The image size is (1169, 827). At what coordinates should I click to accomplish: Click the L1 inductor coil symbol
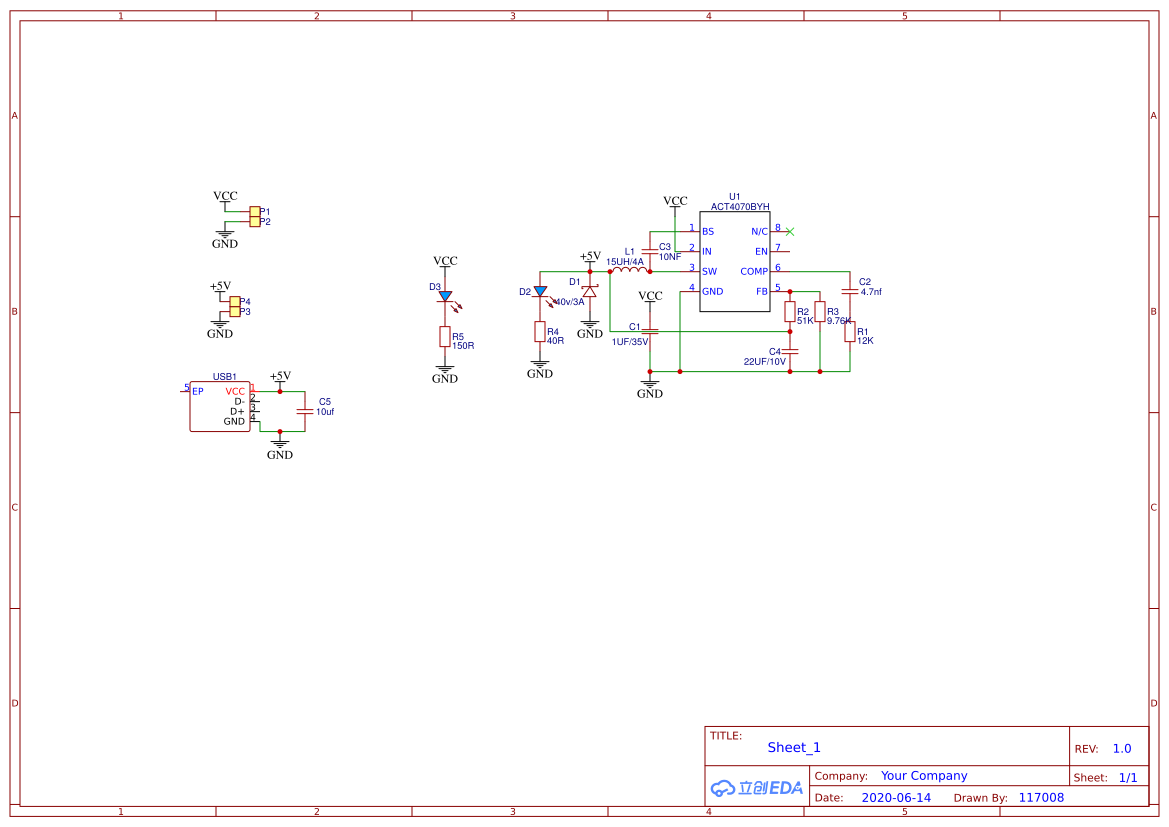coord(630,270)
